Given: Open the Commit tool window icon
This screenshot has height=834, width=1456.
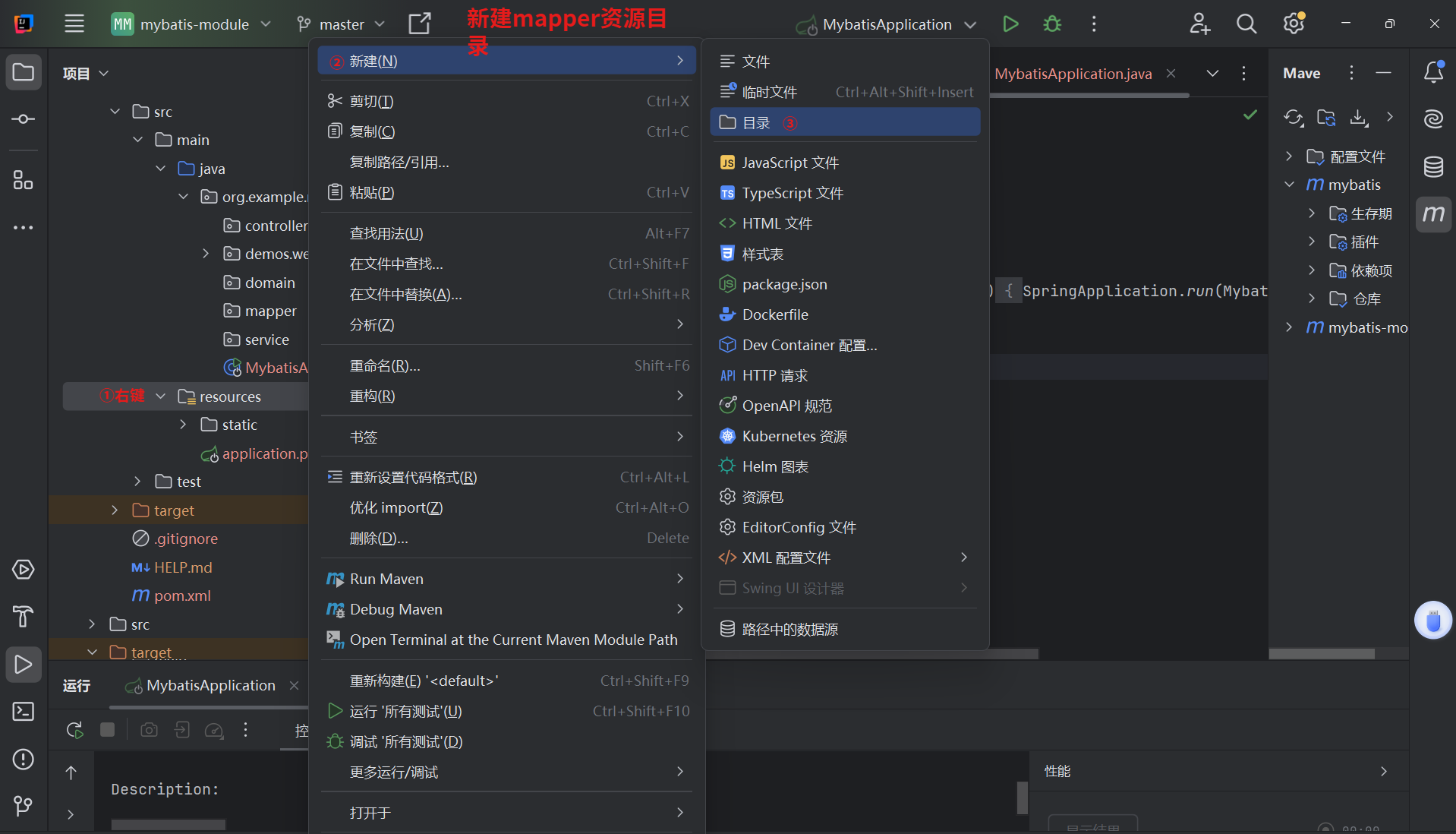Looking at the screenshot, I should 24,119.
